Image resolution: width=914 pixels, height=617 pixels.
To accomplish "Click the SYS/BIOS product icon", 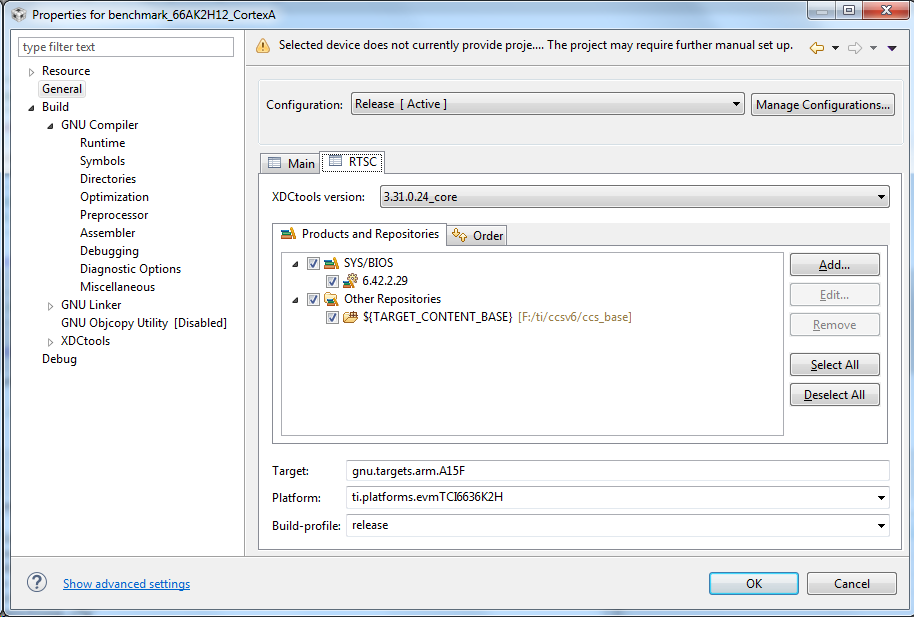I will click(x=331, y=263).
